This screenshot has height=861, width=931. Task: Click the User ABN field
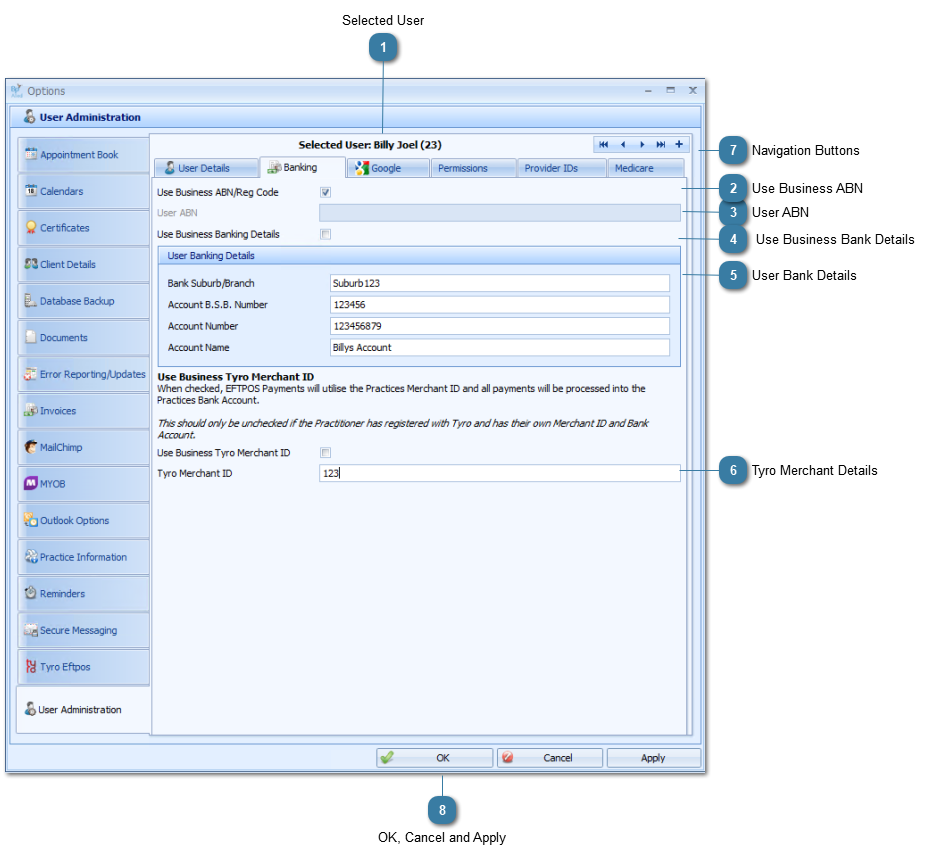click(x=500, y=213)
